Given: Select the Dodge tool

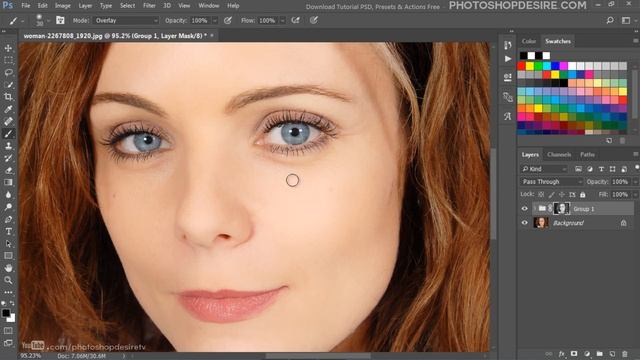Looking at the screenshot, I should coord(8,207).
